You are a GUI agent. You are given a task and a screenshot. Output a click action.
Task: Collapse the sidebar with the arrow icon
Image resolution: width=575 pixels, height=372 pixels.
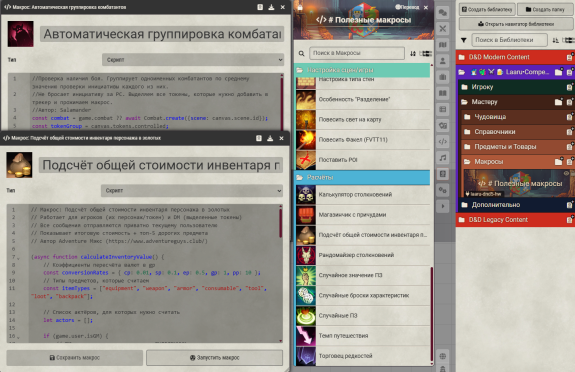[x=443, y=206]
